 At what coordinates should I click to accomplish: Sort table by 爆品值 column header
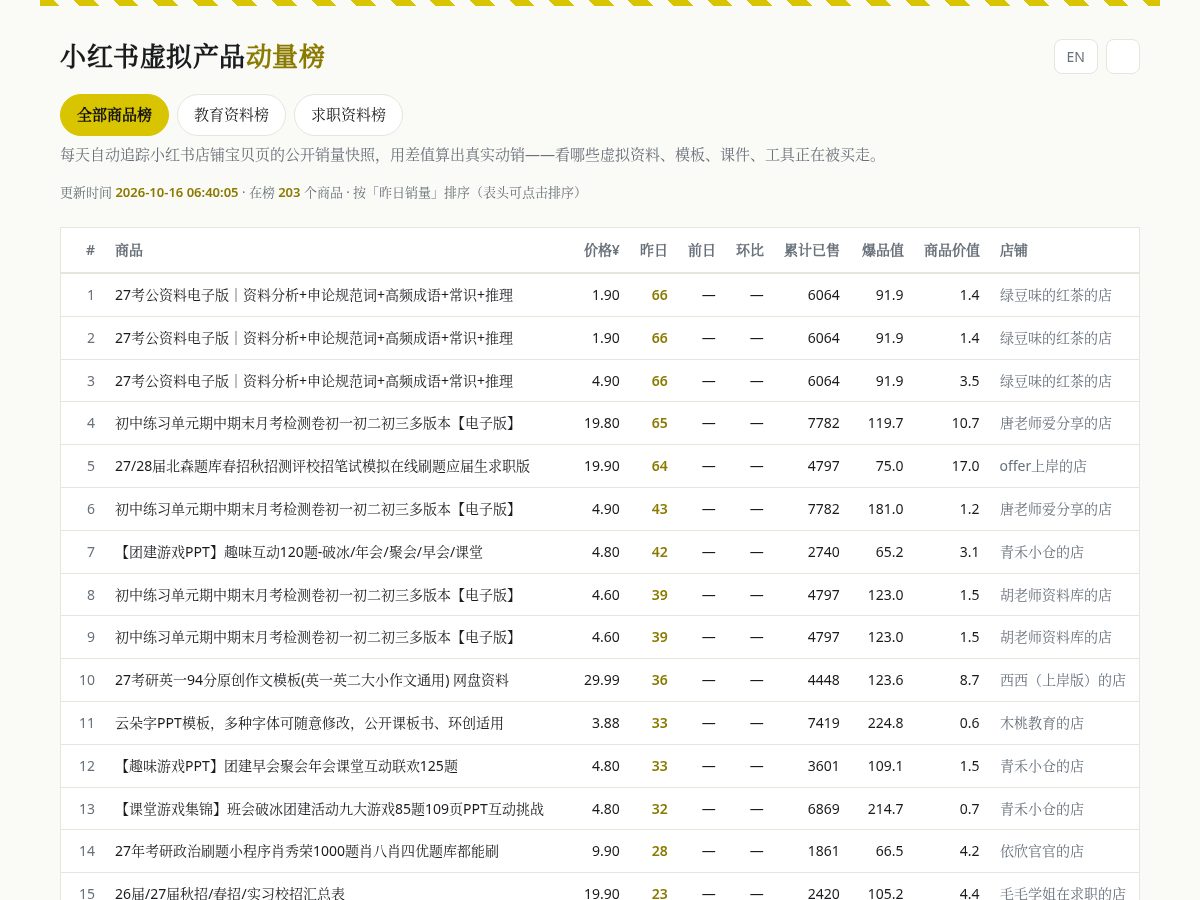pyautogui.click(x=883, y=250)
